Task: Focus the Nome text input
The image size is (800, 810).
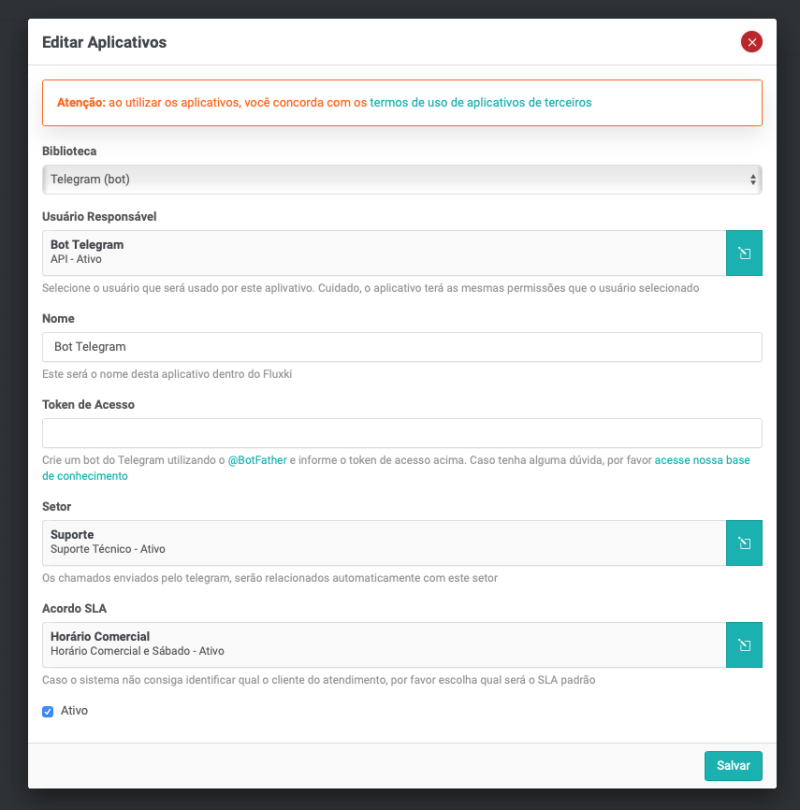Action: tap(401, 347)
